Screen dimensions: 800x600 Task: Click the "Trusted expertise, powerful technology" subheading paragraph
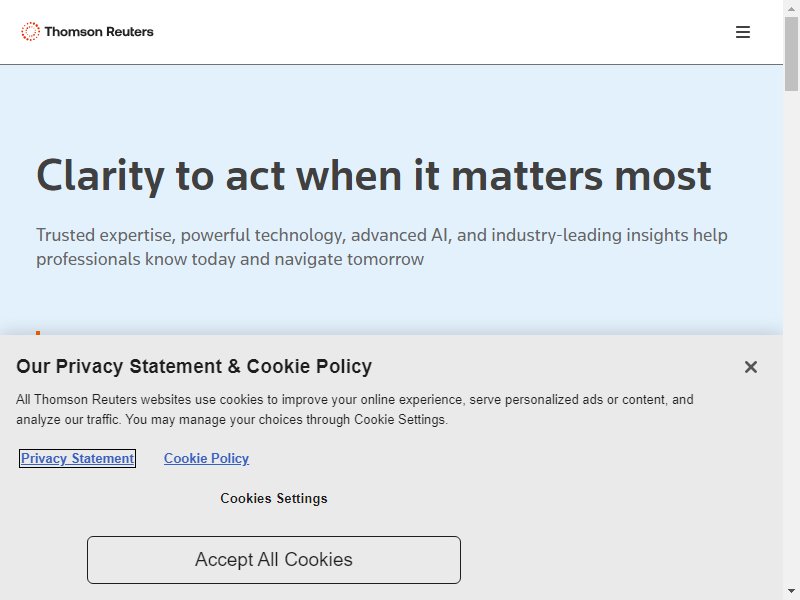382,247
